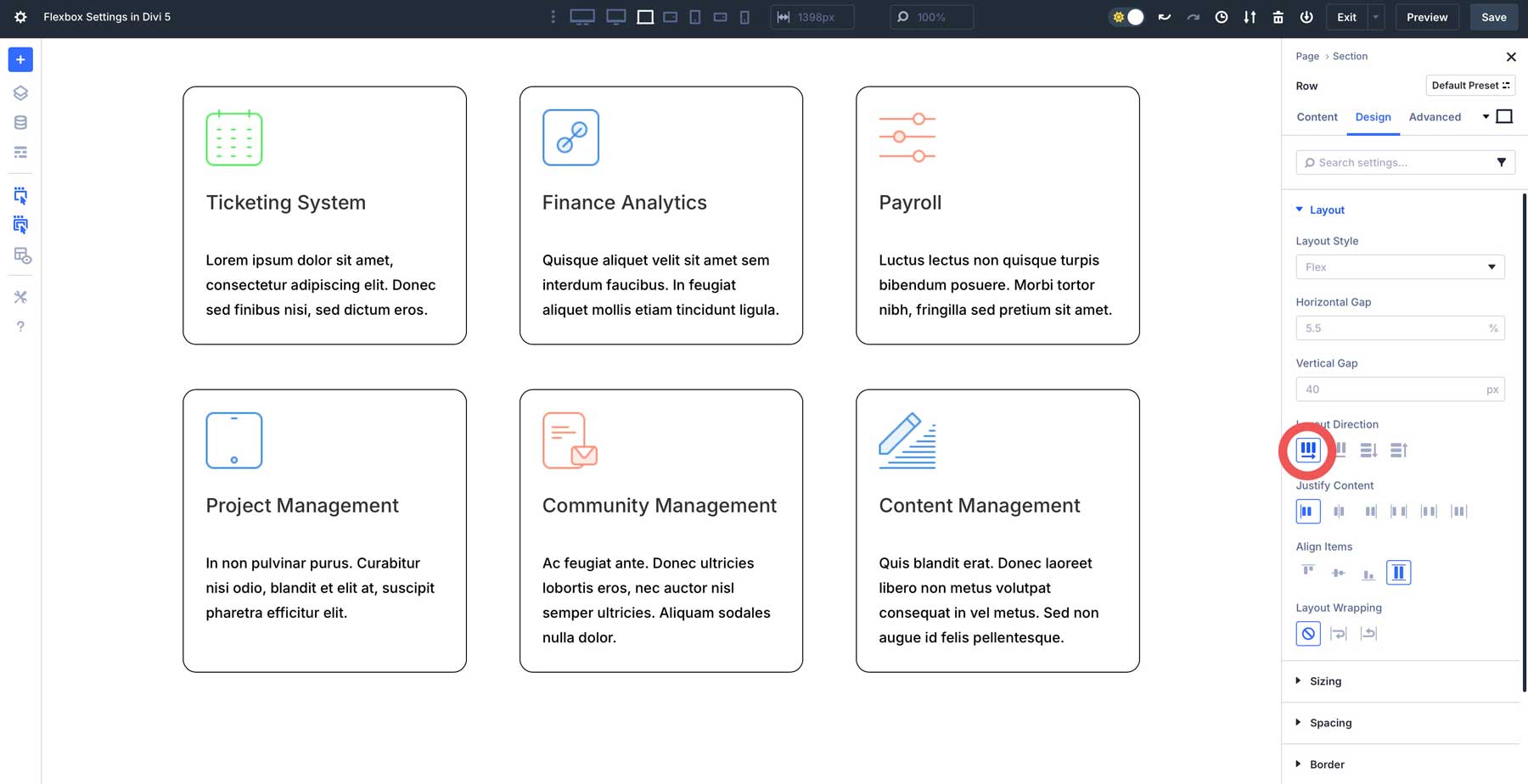Screen dimensions: 1528x784
Task: Open the history clock icon in top bar
Action: (1221, 17)
